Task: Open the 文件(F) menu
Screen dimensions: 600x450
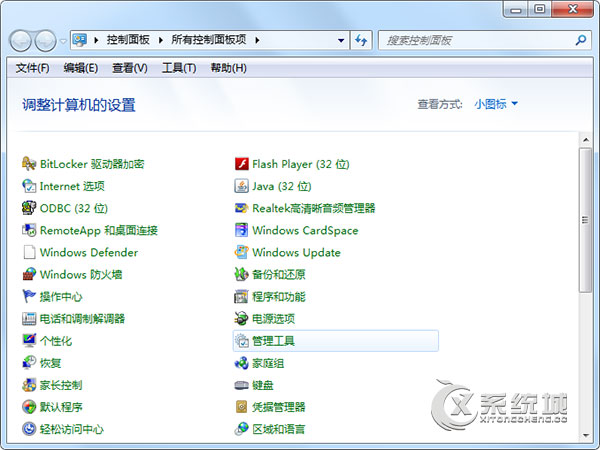Action: click(x=33, y=68)
